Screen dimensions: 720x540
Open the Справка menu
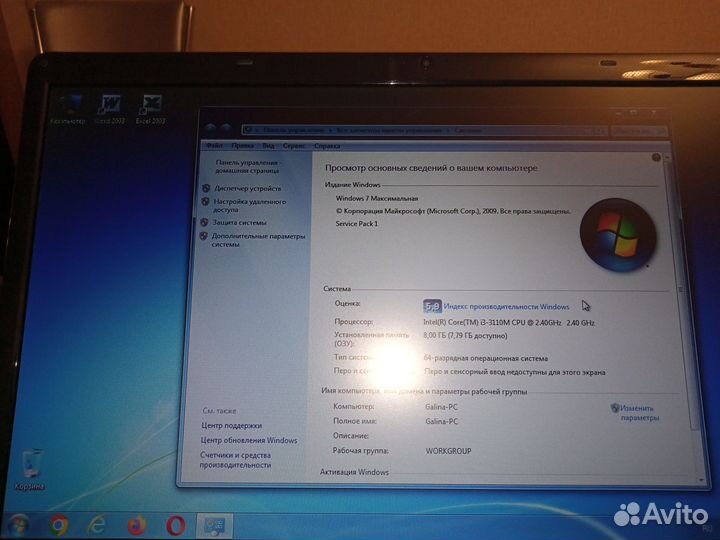tap(327, 146)
